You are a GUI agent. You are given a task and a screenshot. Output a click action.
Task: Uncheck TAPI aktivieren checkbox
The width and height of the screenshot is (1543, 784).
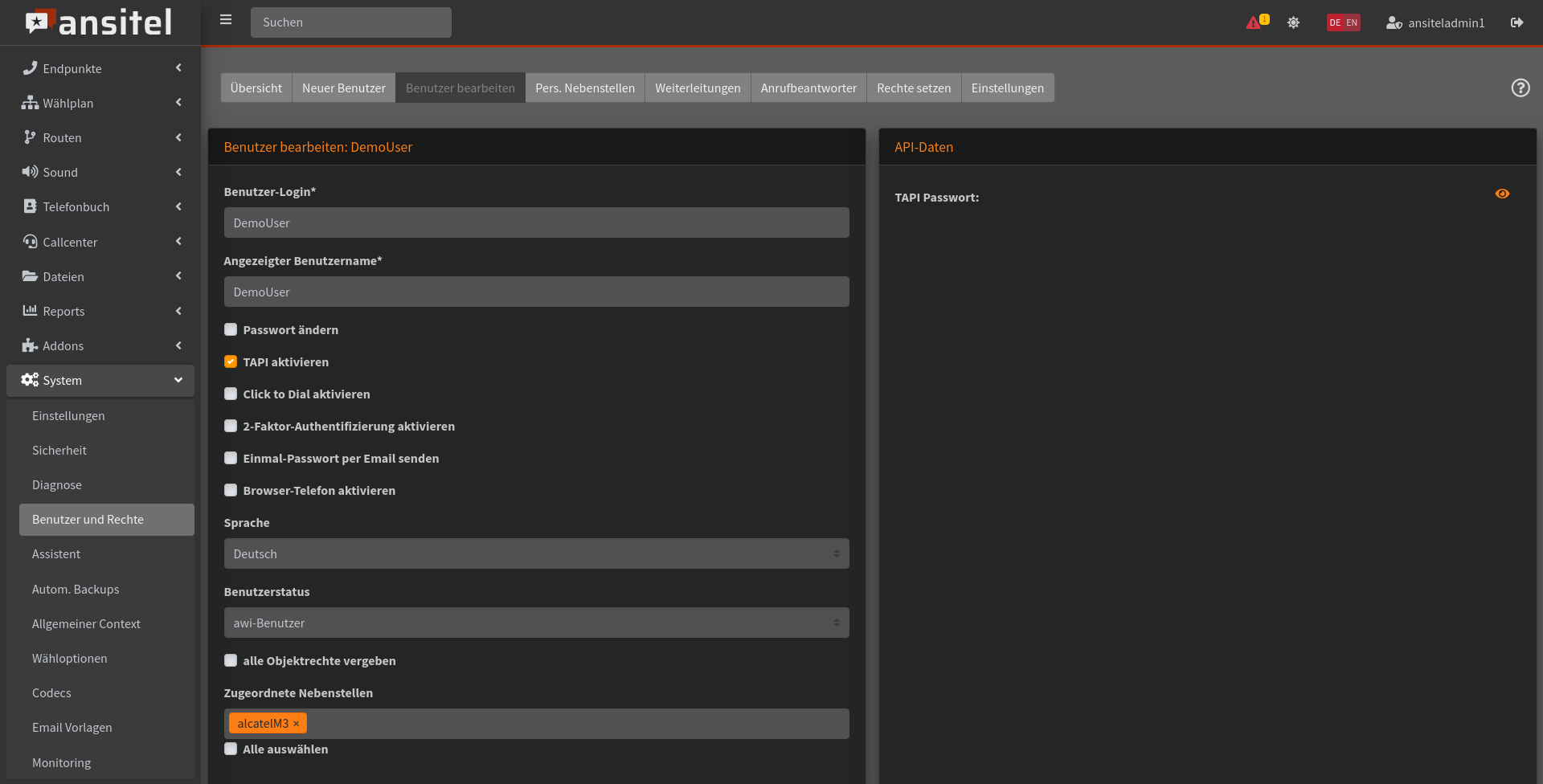(x=231, y=362)
